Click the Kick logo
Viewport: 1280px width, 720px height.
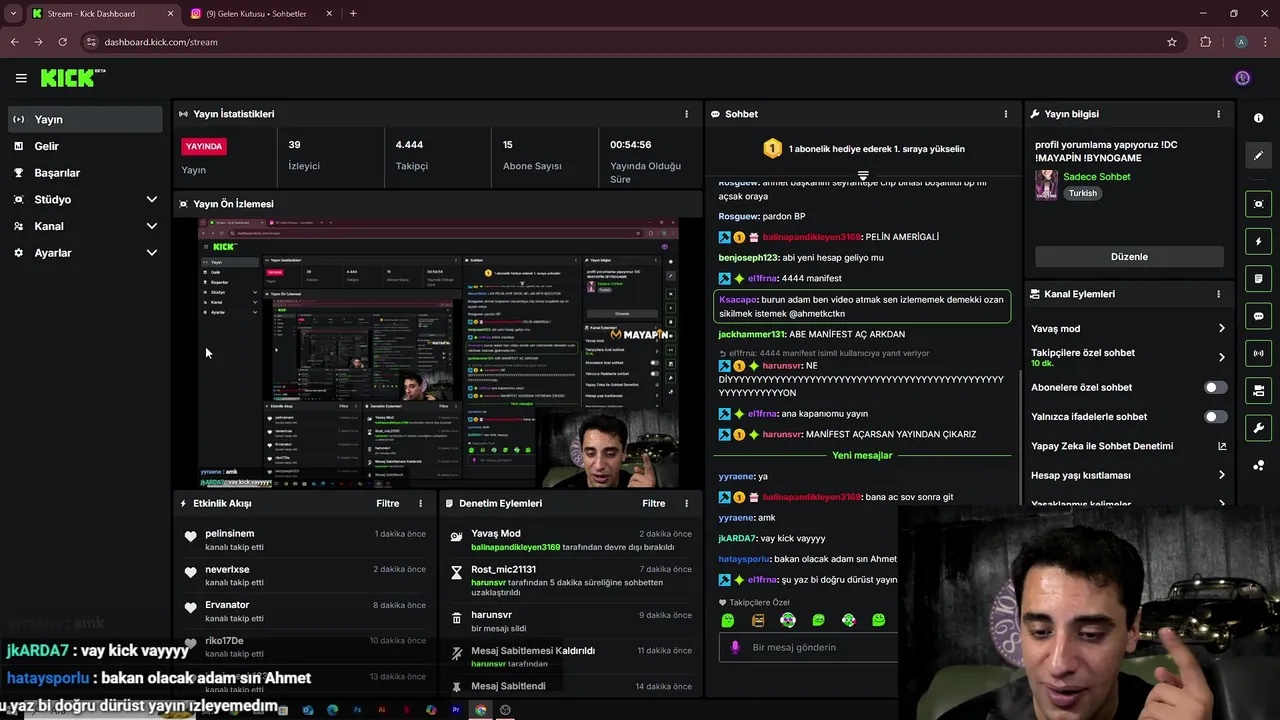coord(73,78)
